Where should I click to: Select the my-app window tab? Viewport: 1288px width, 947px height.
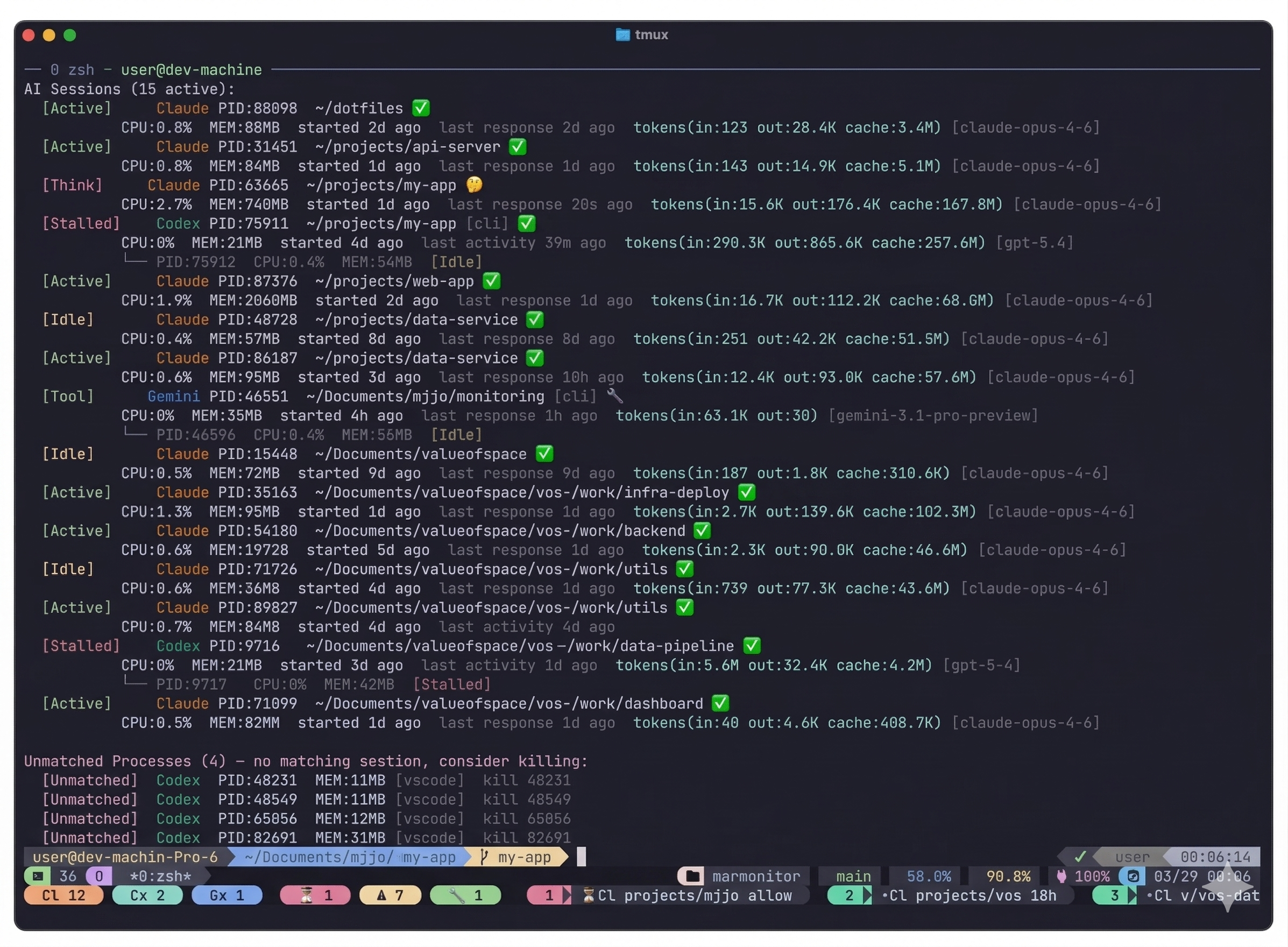coord(525,857)
